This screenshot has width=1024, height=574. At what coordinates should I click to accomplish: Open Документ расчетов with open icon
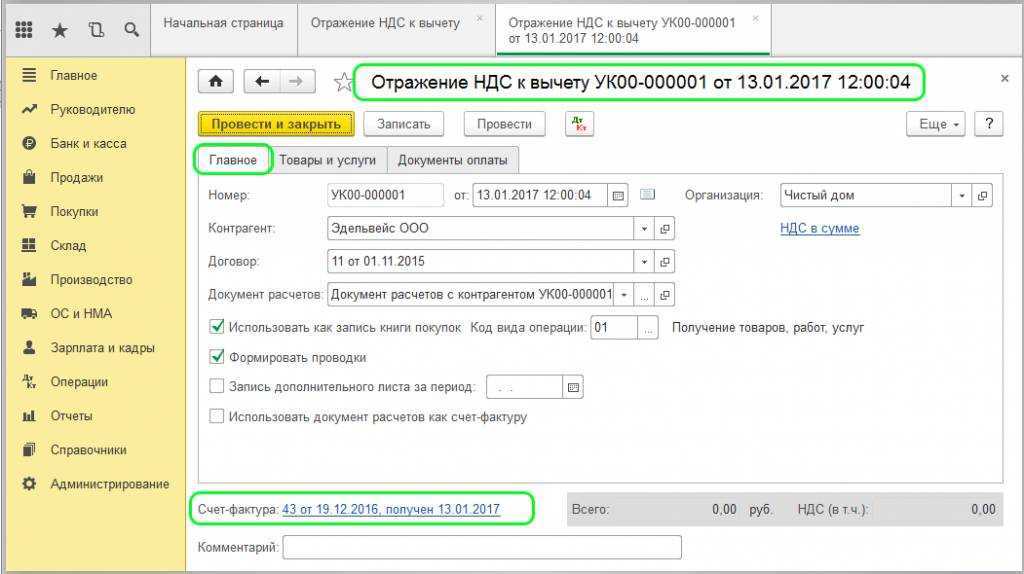pyautogui.click(x=665, y=295)
